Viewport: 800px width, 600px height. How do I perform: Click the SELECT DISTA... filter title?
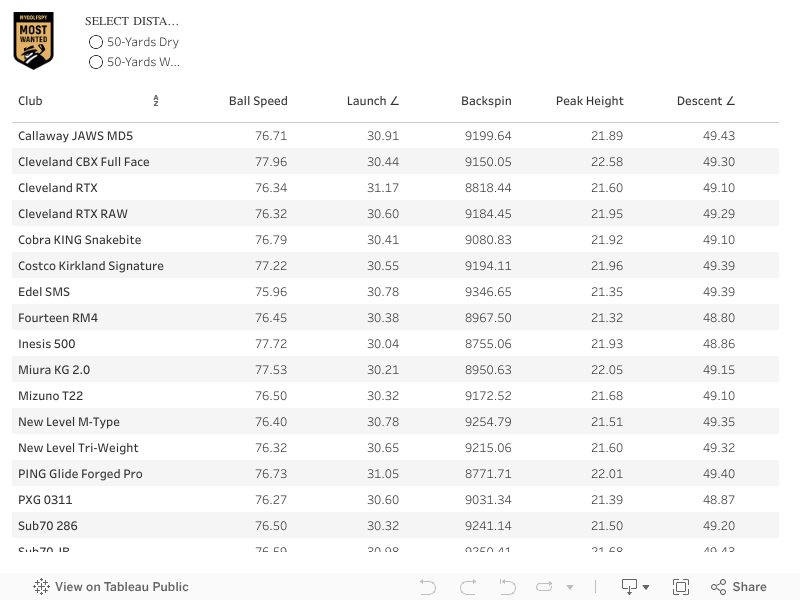(x=132, y=21)
